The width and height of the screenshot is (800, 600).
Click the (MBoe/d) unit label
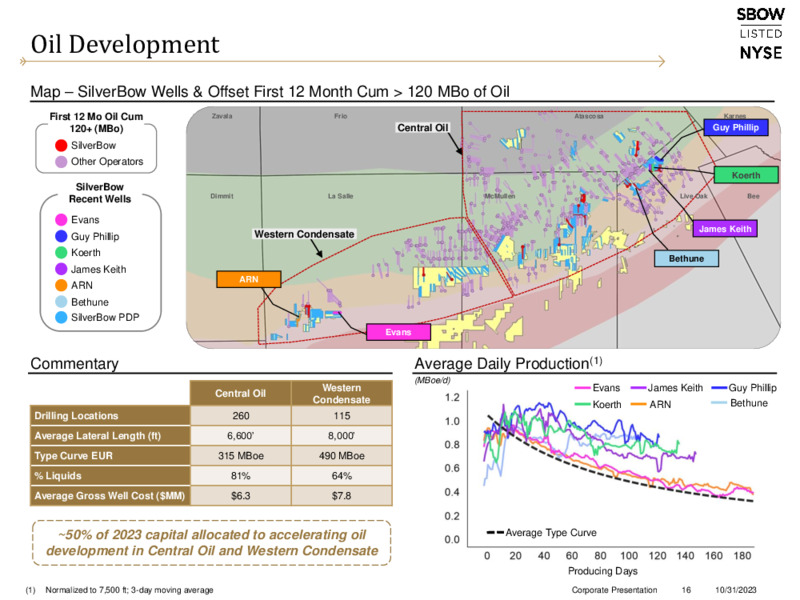[x=433, y=380]
